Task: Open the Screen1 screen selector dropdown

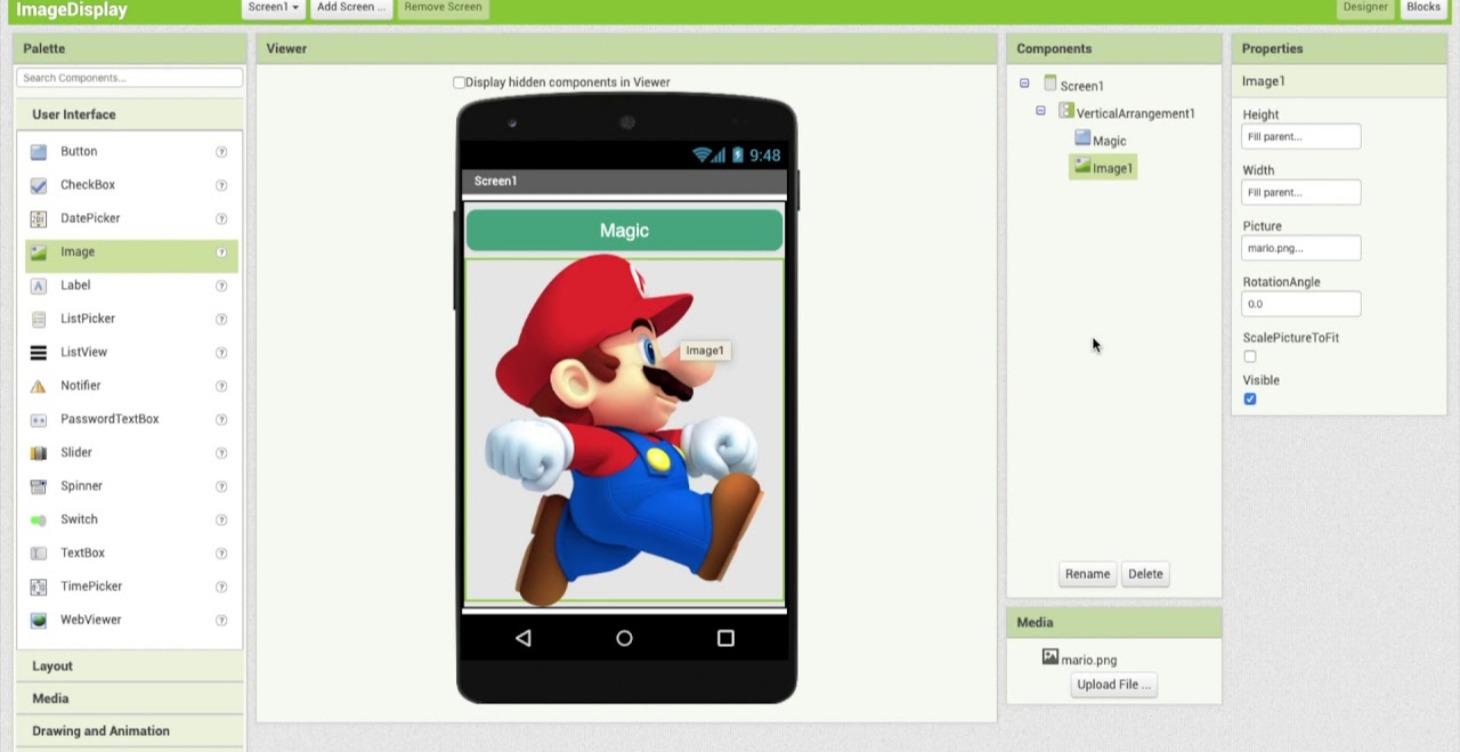Action: [x=272, y=6]
